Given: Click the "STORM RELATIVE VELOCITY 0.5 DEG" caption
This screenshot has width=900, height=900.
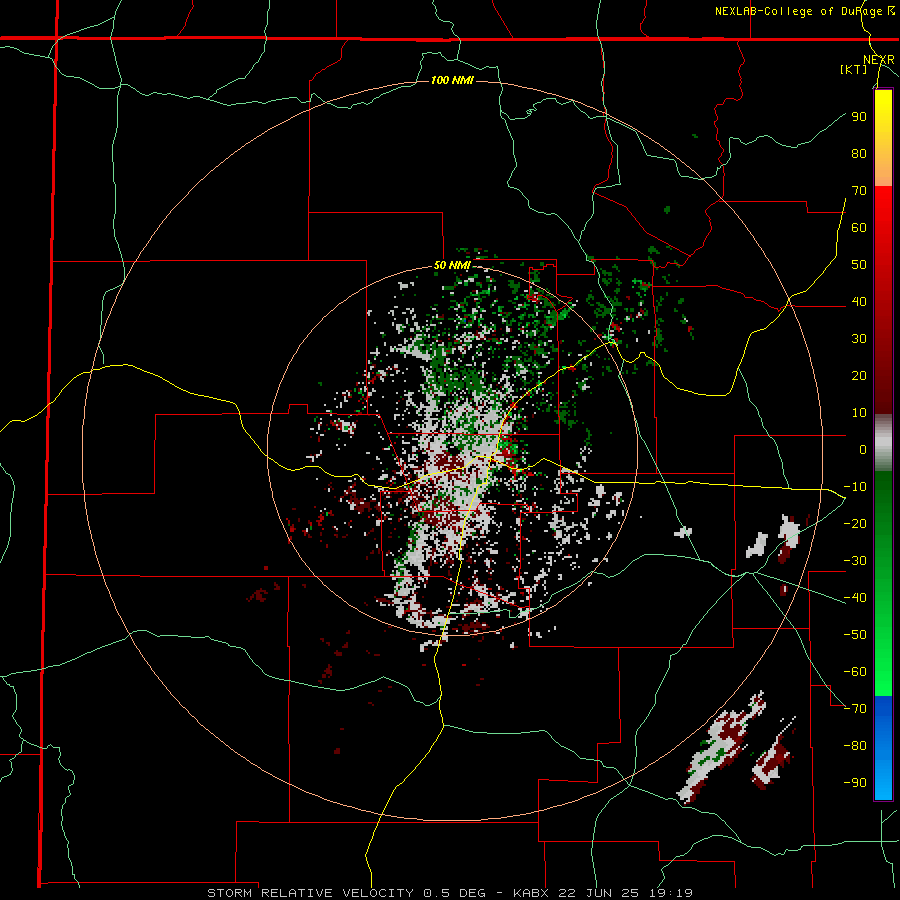Looking at the screenshot, I should [346, 893].
